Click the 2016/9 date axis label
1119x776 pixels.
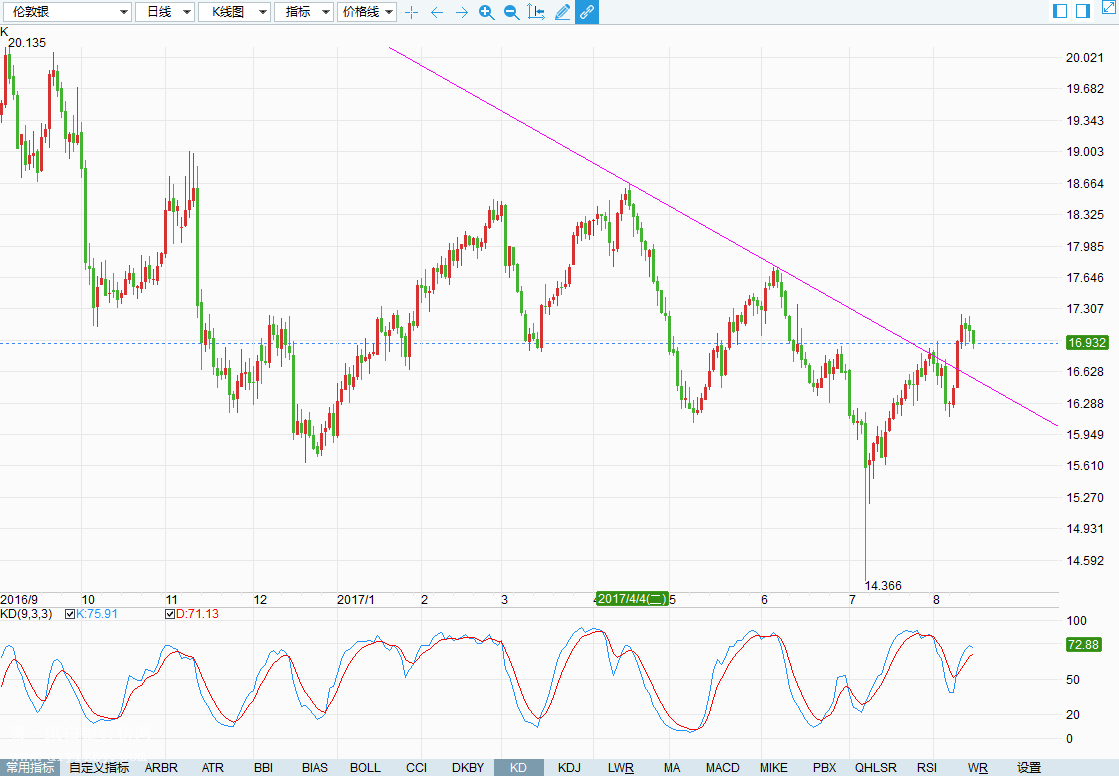19,600
